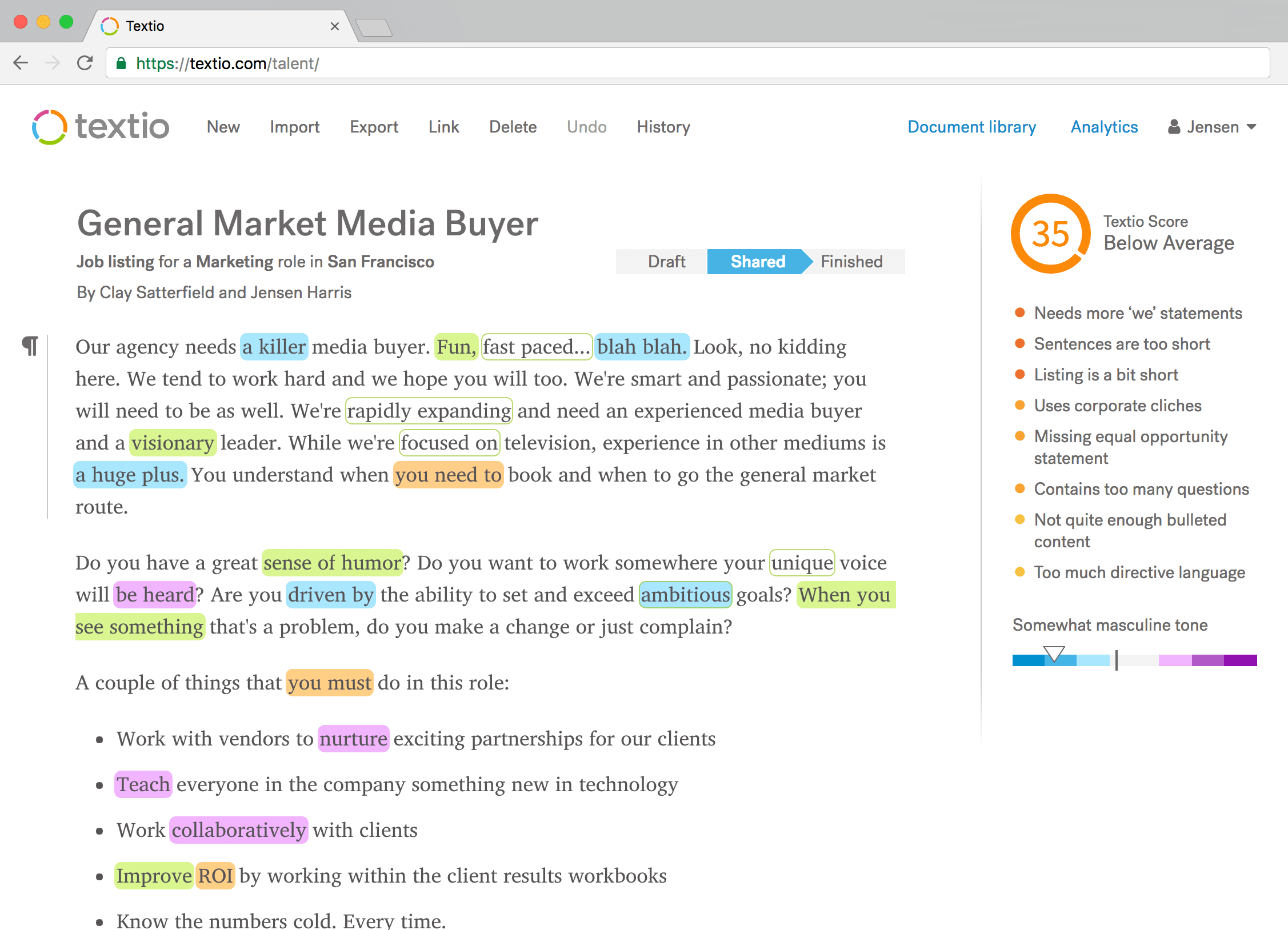Click the New menu item
The height and width of the screenshot is (930, 1288).
(x=223, y=127)
